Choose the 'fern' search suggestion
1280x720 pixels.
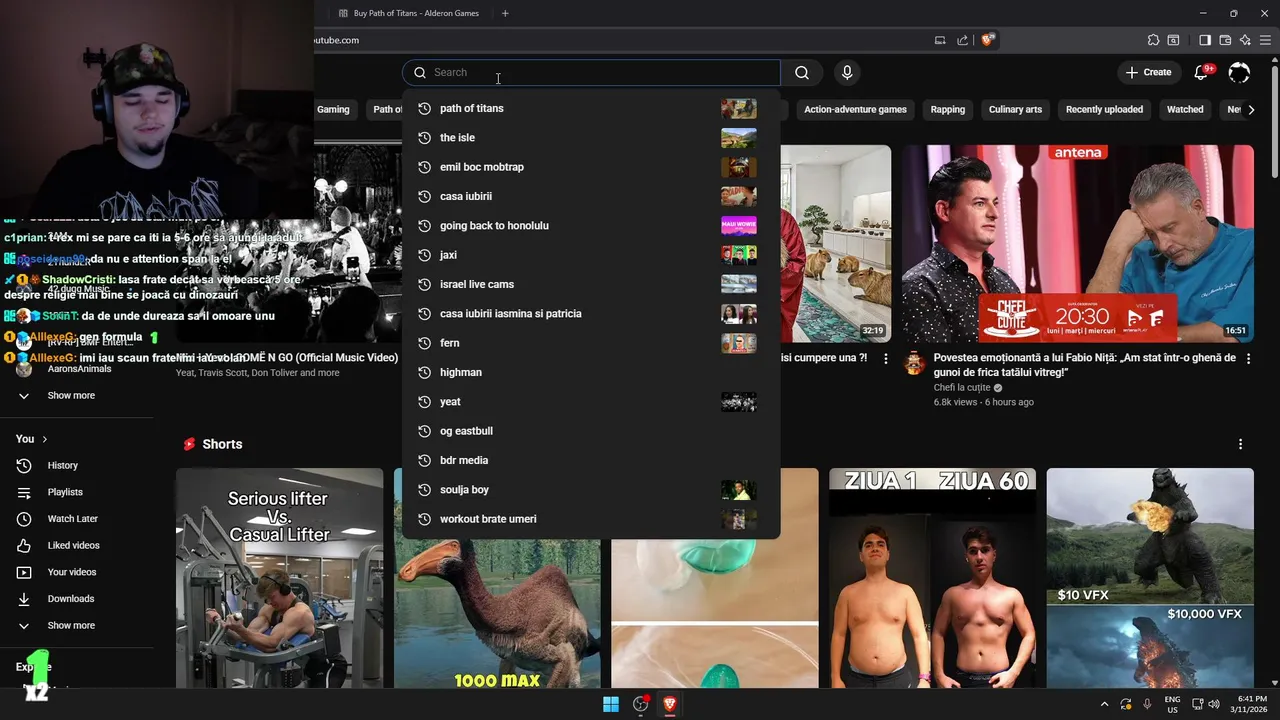pos(590,343)
